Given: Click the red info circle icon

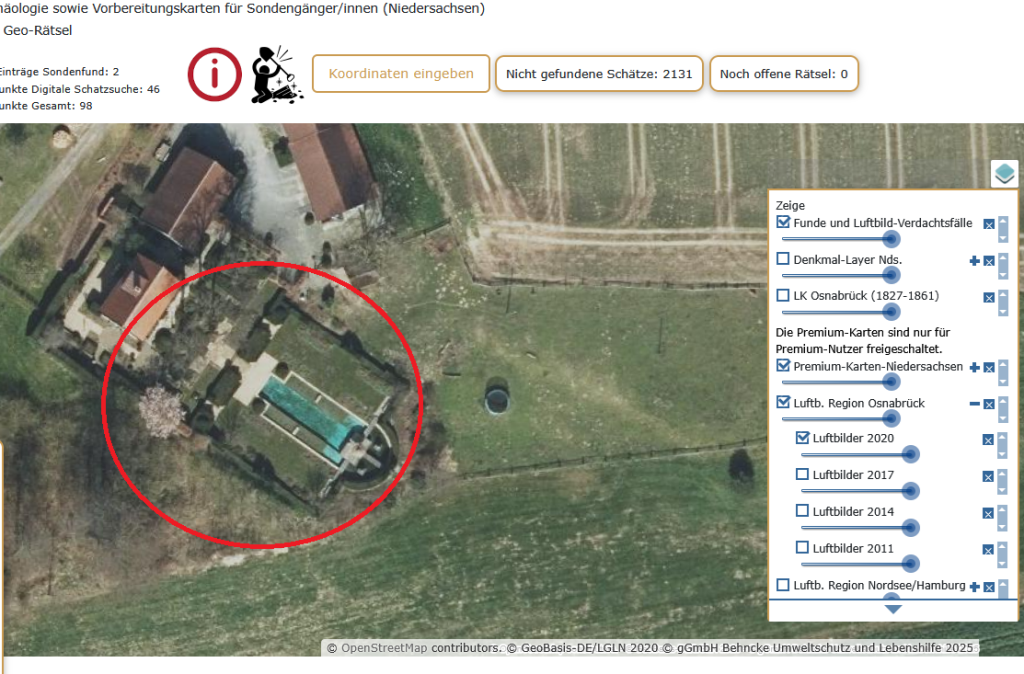Looking at the screenshot, I should (x=215, y=74).
